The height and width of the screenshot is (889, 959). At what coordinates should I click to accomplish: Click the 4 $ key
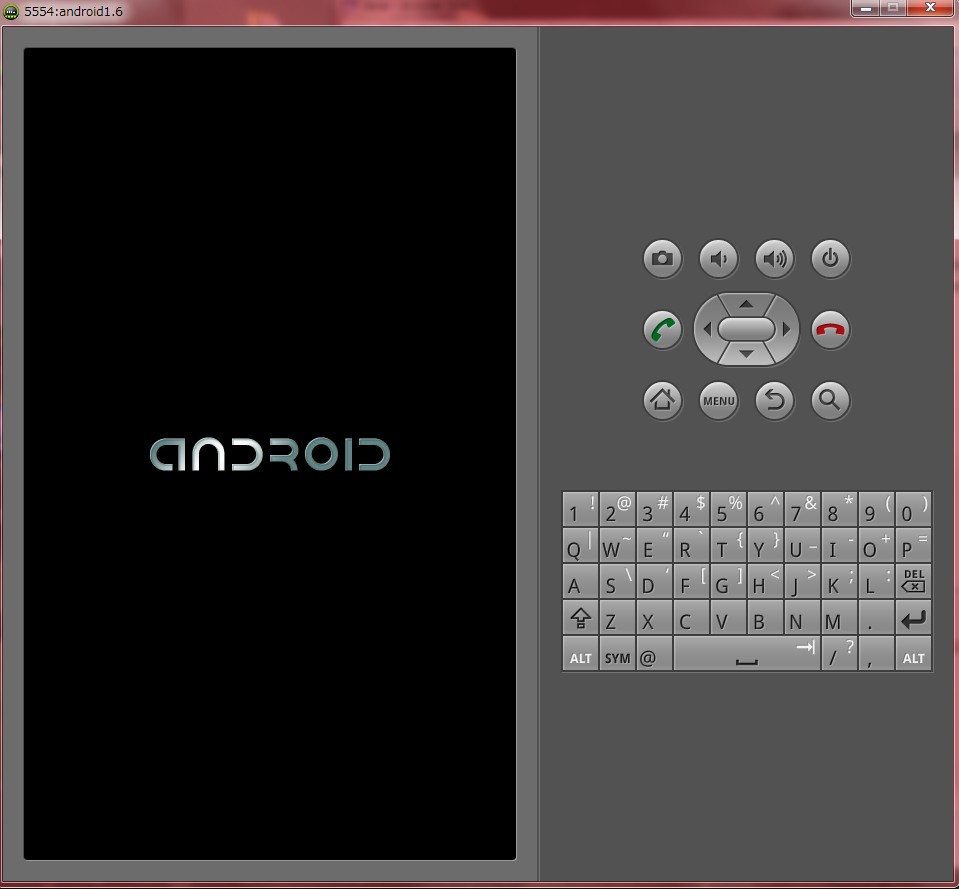coord(691,509)
